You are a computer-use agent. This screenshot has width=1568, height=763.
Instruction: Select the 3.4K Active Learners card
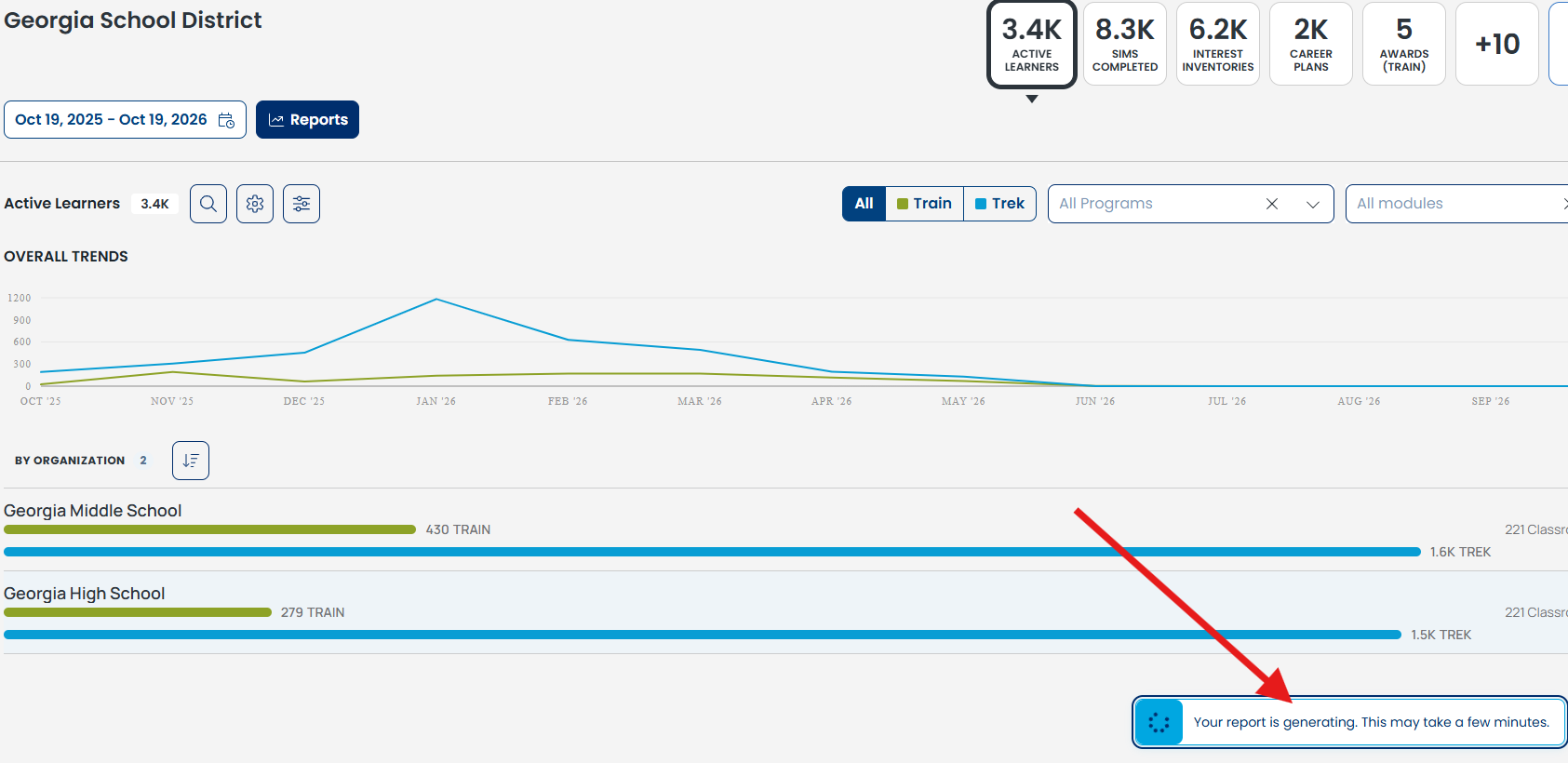pyautogui.click(x=1032, y=44)
